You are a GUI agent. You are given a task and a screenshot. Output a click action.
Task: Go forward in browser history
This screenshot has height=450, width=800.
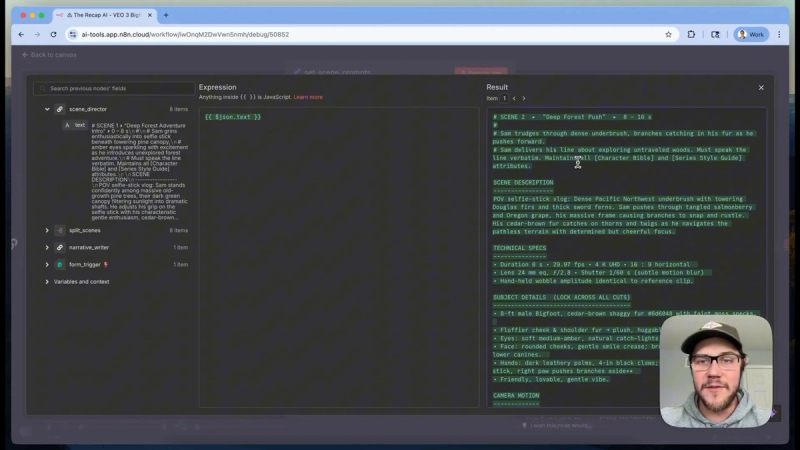[37, 34]
